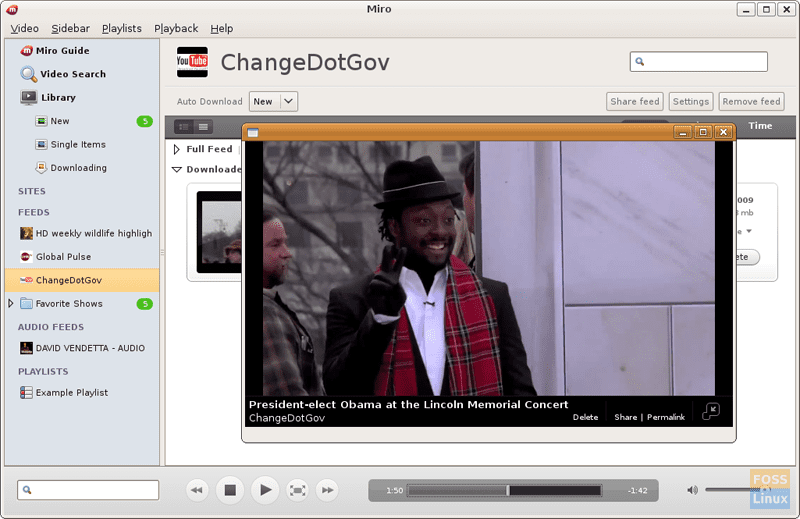Open the Video menu
The width and height of the screenshot is (800, 519).
pos(24,29)
